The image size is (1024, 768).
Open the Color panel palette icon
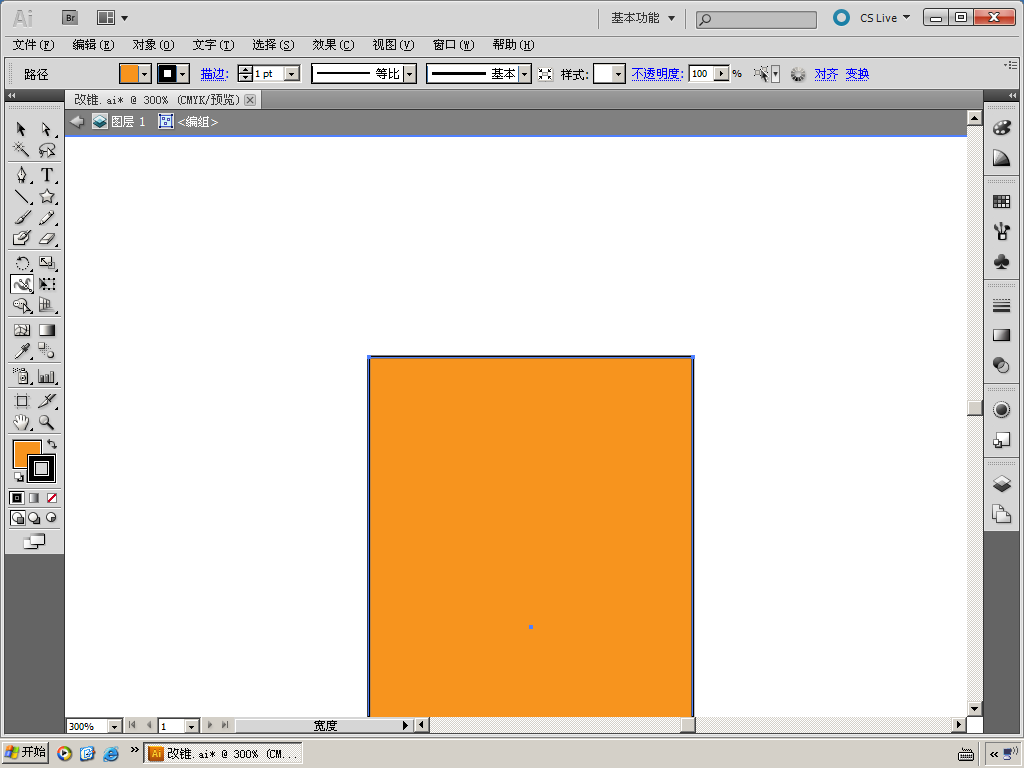click(1001, 127)
